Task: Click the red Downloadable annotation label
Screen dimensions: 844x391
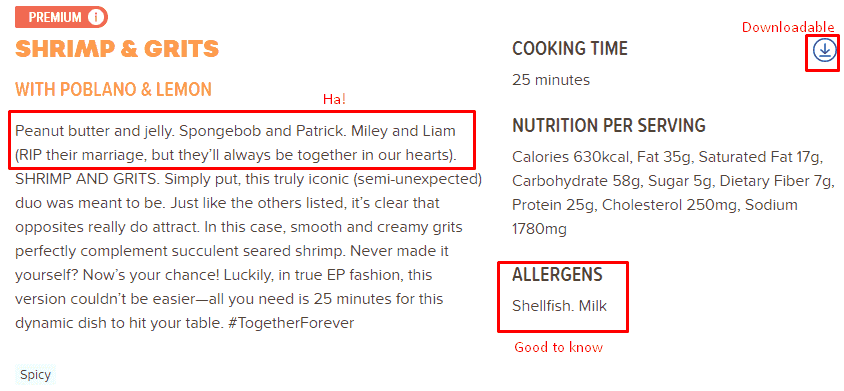Action: click(x=789, y=27)
